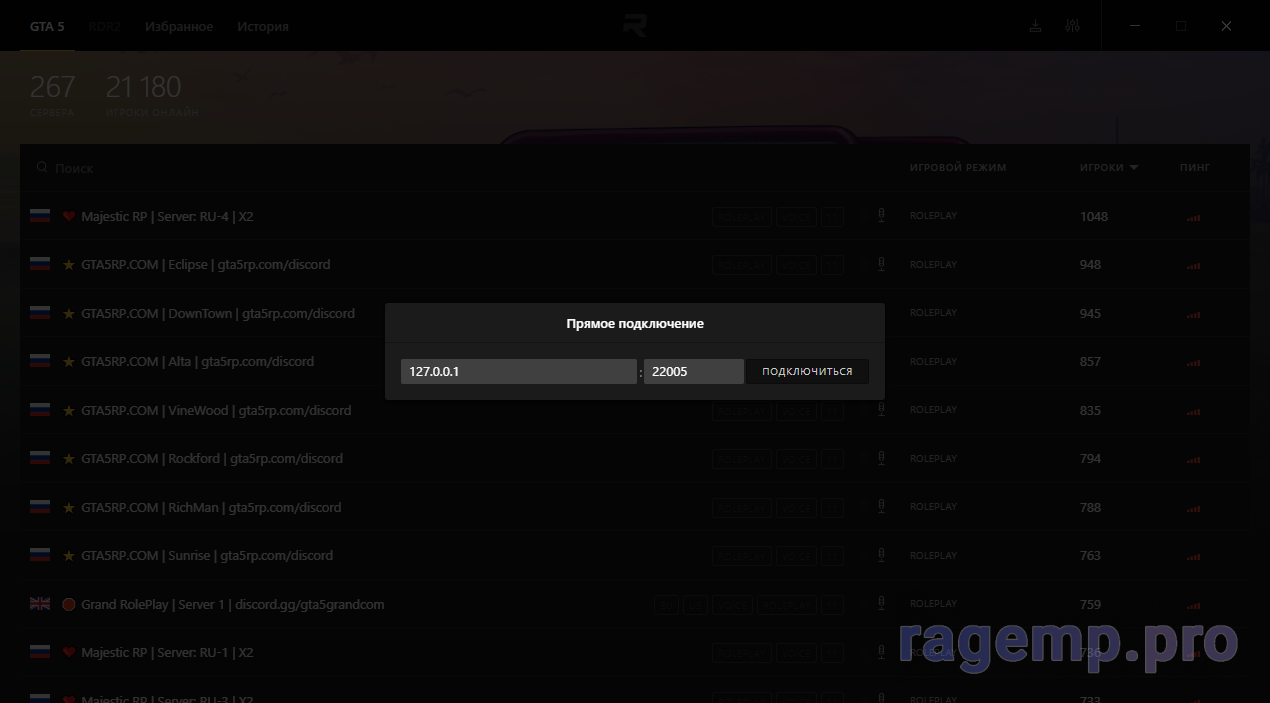The width and height of the screenshot is (1270, 703).
Task: Switch to the GTA 5 tab
Action: pyautogui.click(x=47, y=27)
